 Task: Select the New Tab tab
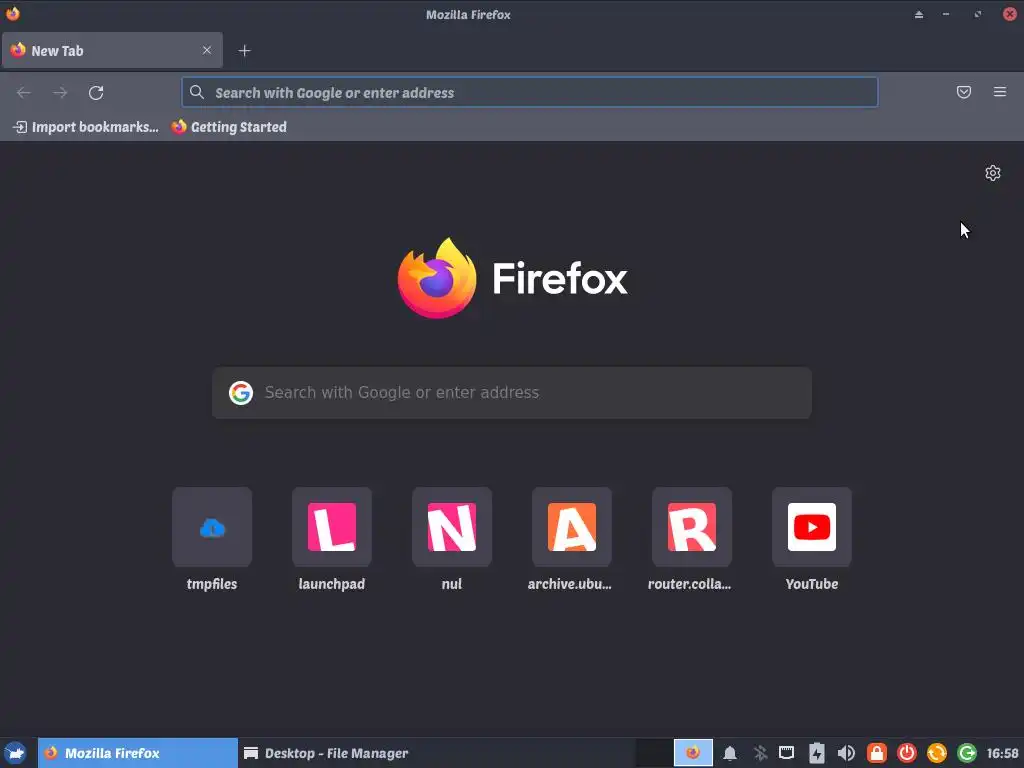112,50
